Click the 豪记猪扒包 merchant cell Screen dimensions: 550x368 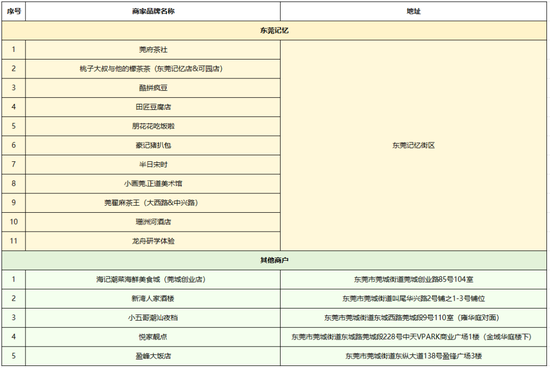pyautogui.click(x=153, y=145)
